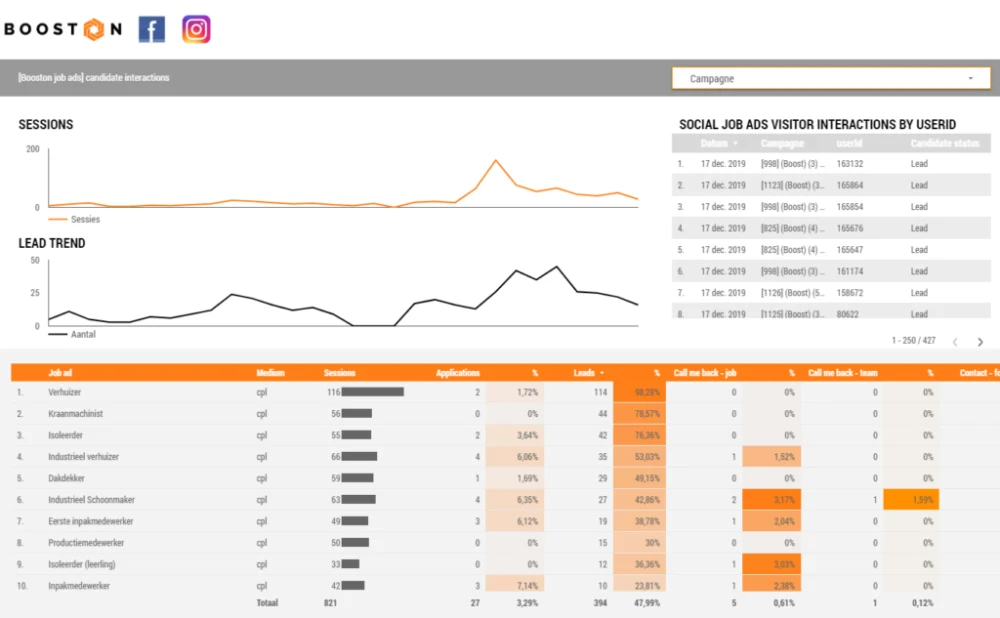Click the Facebook icon in the header
The height and width of the screenshot is (618, 1000).
(x=152, y=29)
